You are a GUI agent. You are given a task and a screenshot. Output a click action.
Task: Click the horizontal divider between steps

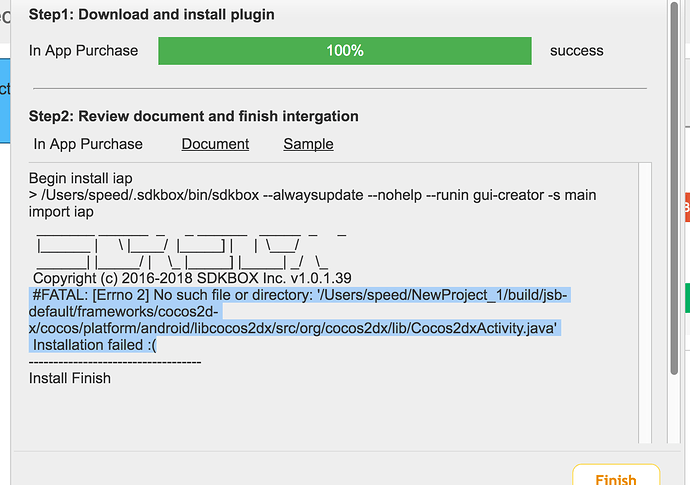(340, 89)
